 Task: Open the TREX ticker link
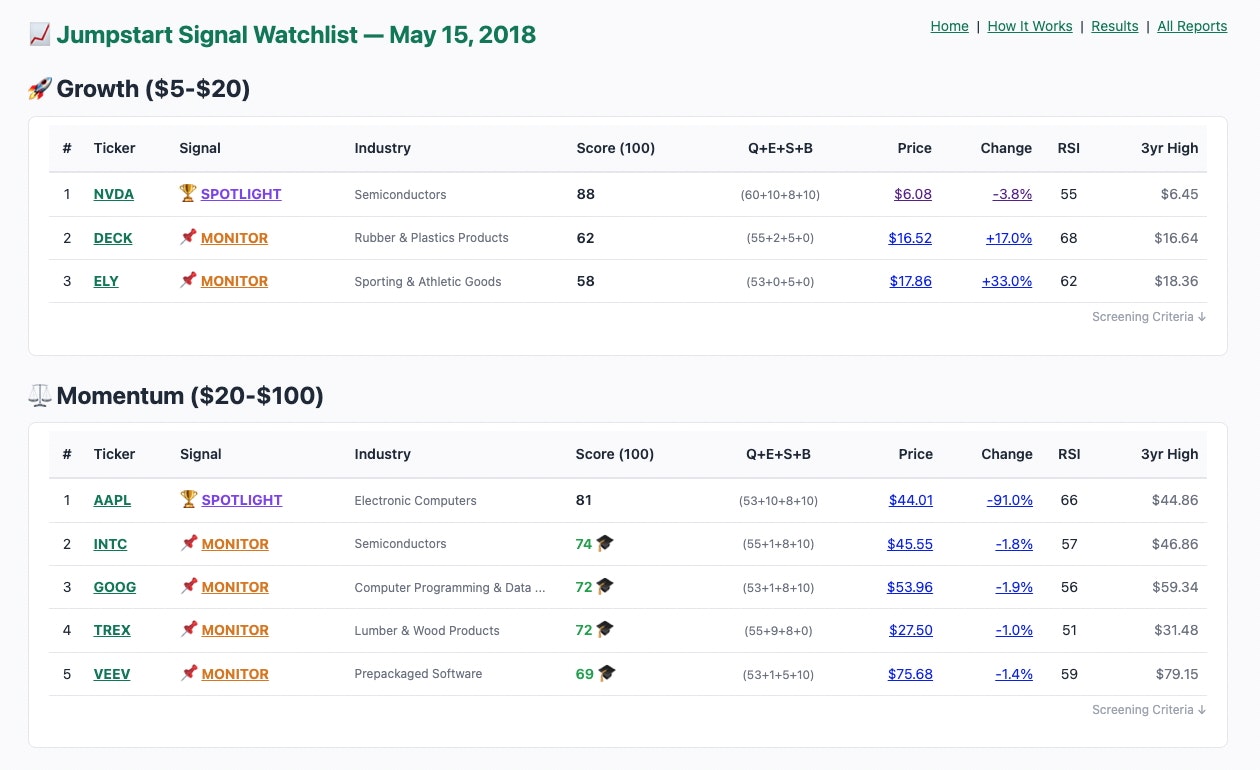112,630
